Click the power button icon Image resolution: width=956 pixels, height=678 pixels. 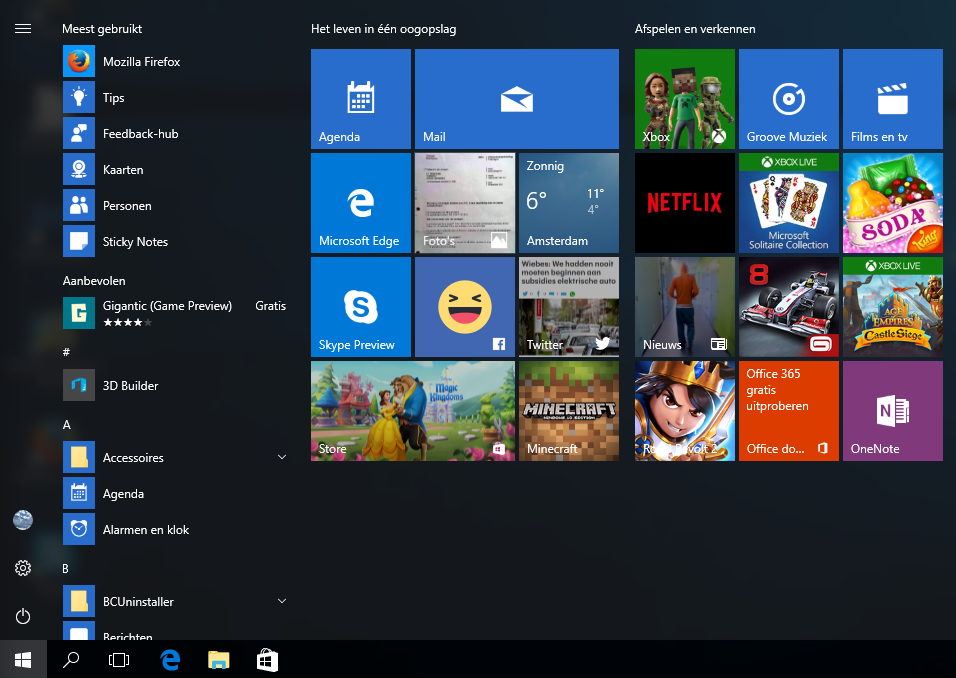tap(23, 617)
